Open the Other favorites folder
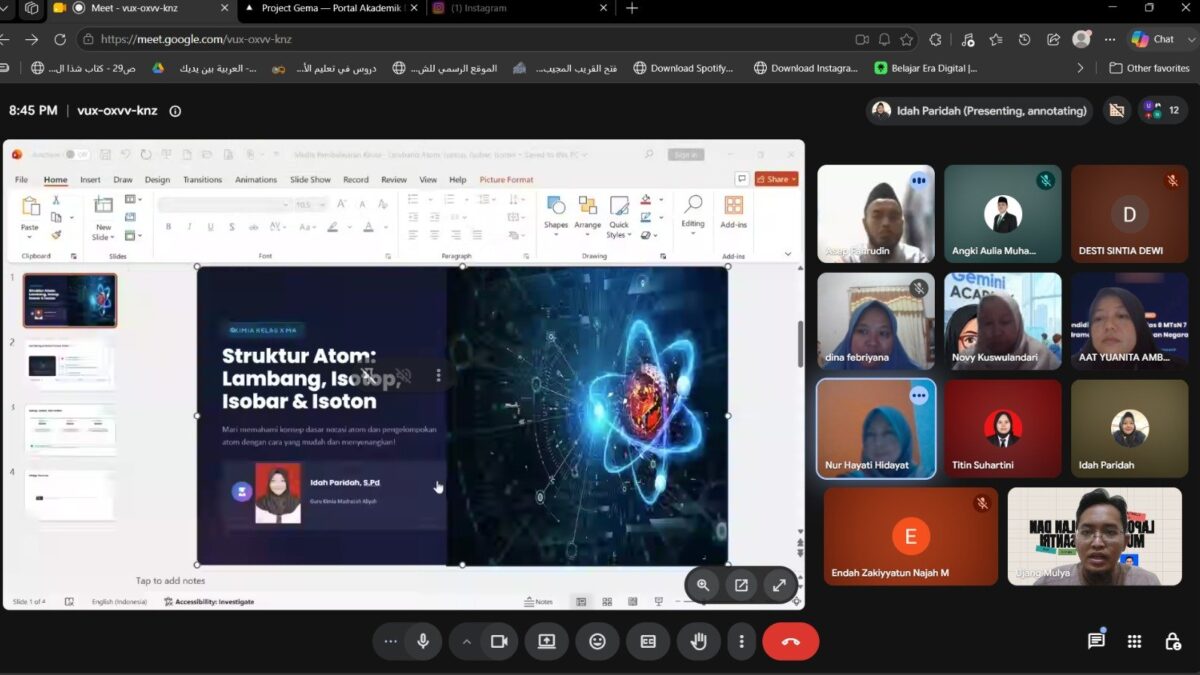The image size is (1200, 675). [1149, 68]
